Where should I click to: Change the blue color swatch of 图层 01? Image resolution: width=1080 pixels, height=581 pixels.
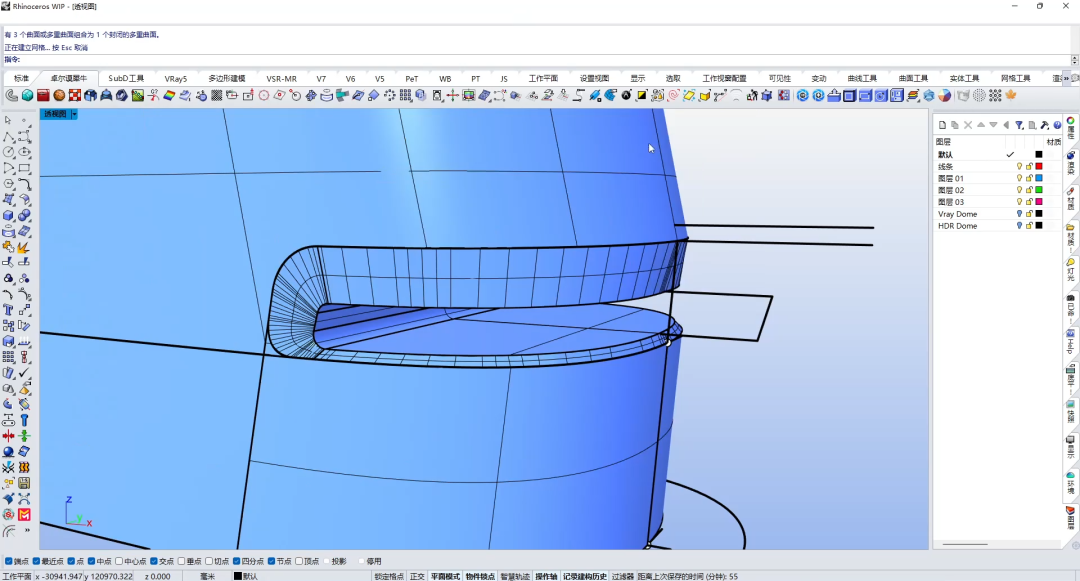tap(1039, 178)
